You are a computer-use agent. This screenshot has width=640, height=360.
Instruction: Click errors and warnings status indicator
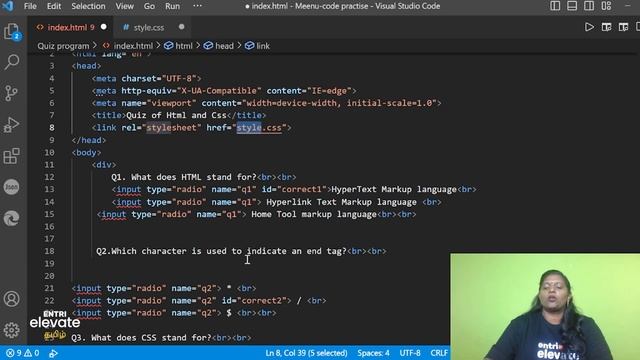click(x=23, y=353)
